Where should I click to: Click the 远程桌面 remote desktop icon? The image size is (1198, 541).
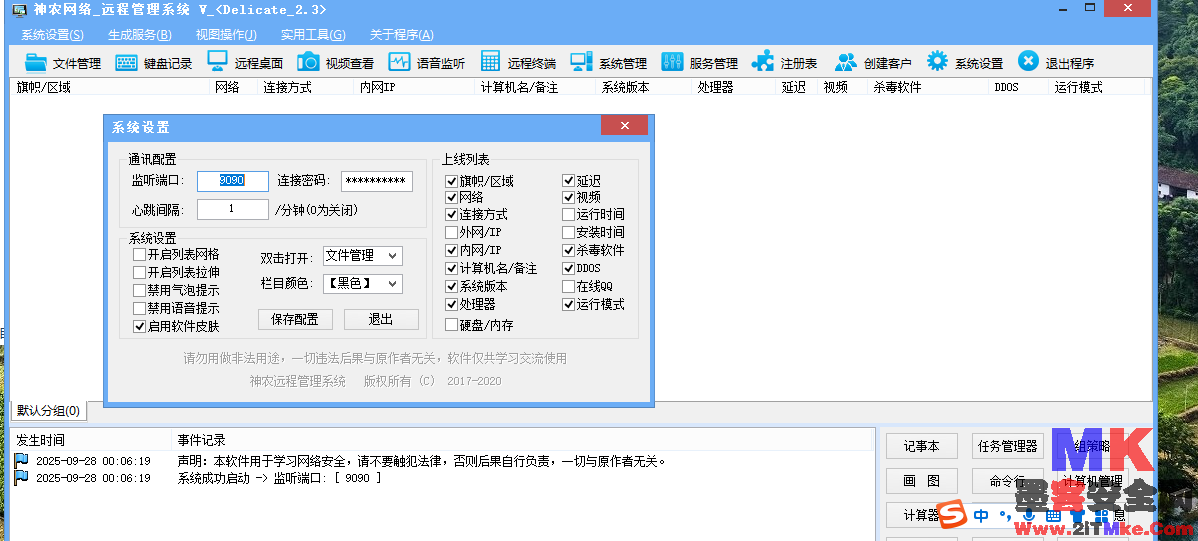click(218, 62)
